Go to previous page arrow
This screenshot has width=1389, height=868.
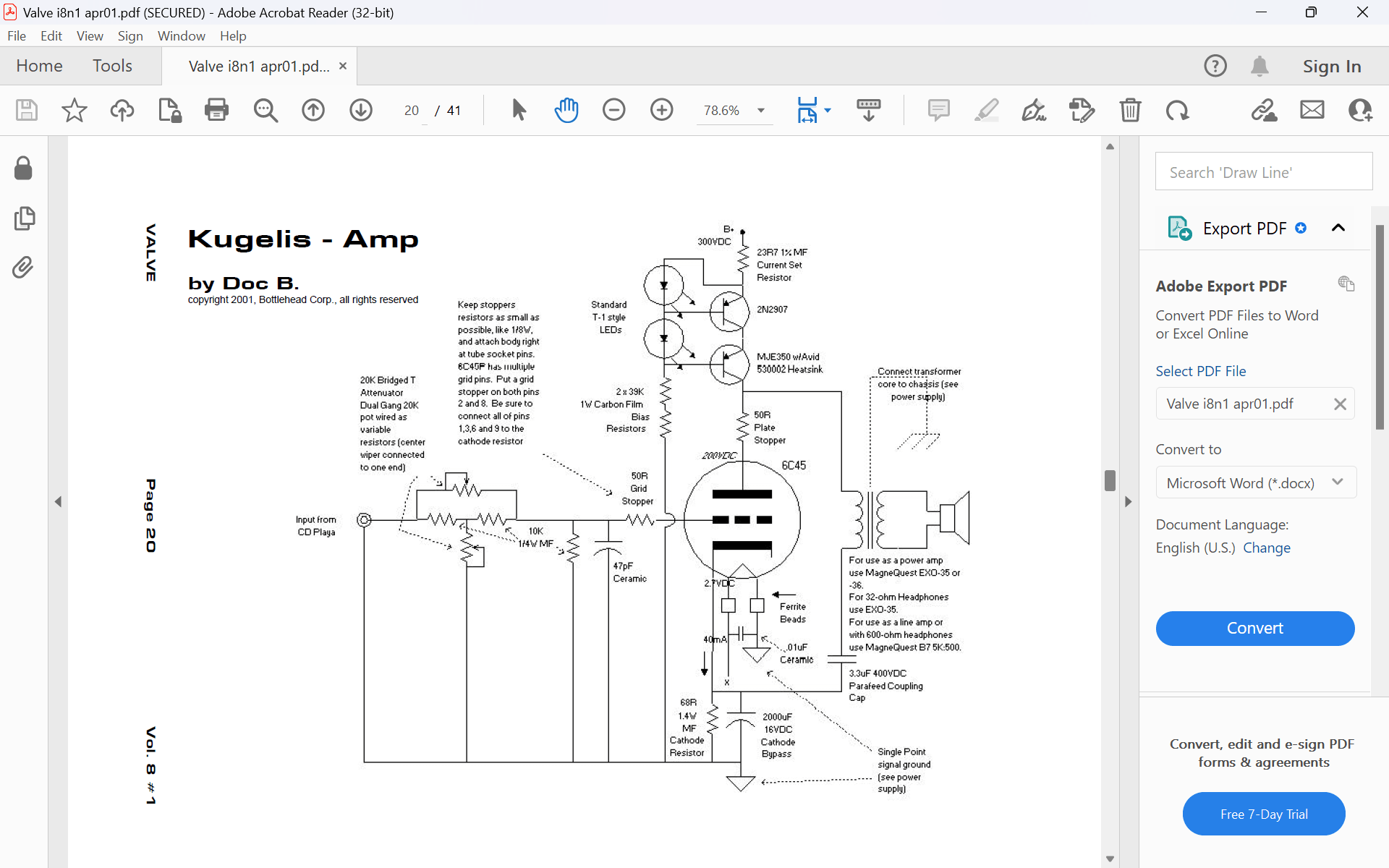(x=313, y=110)
